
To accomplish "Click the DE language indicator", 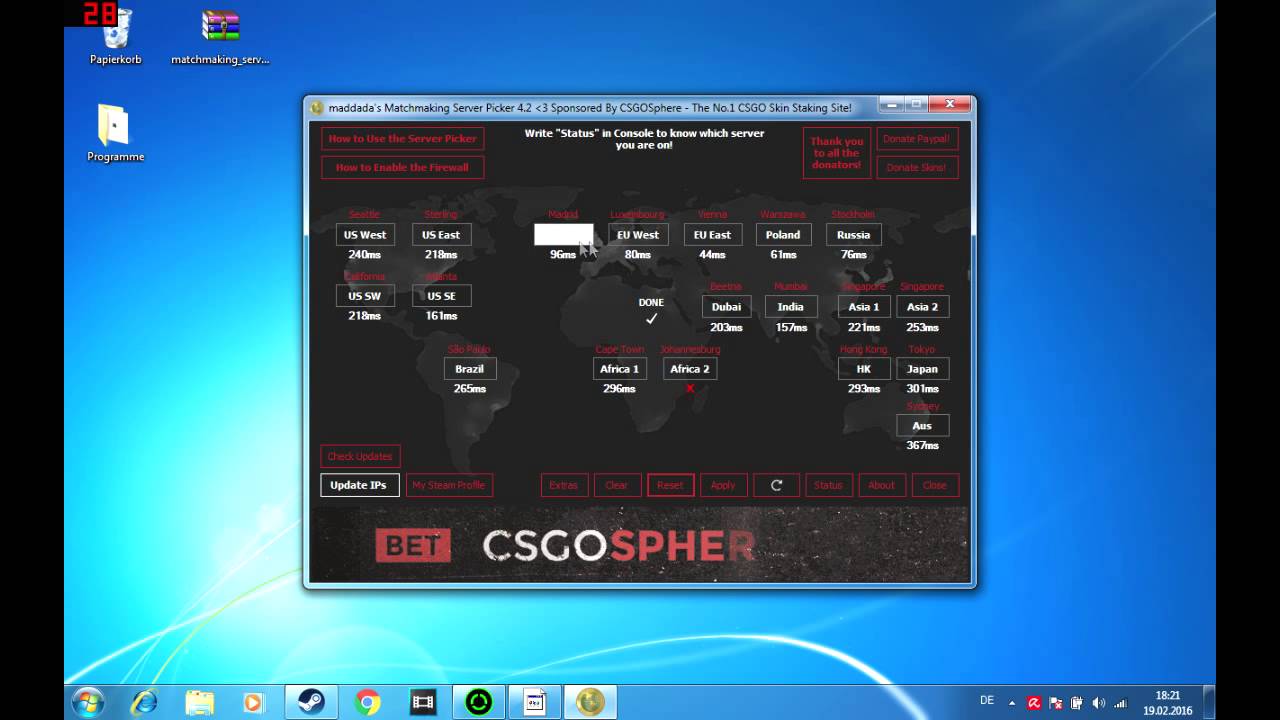I will [987, 700].
